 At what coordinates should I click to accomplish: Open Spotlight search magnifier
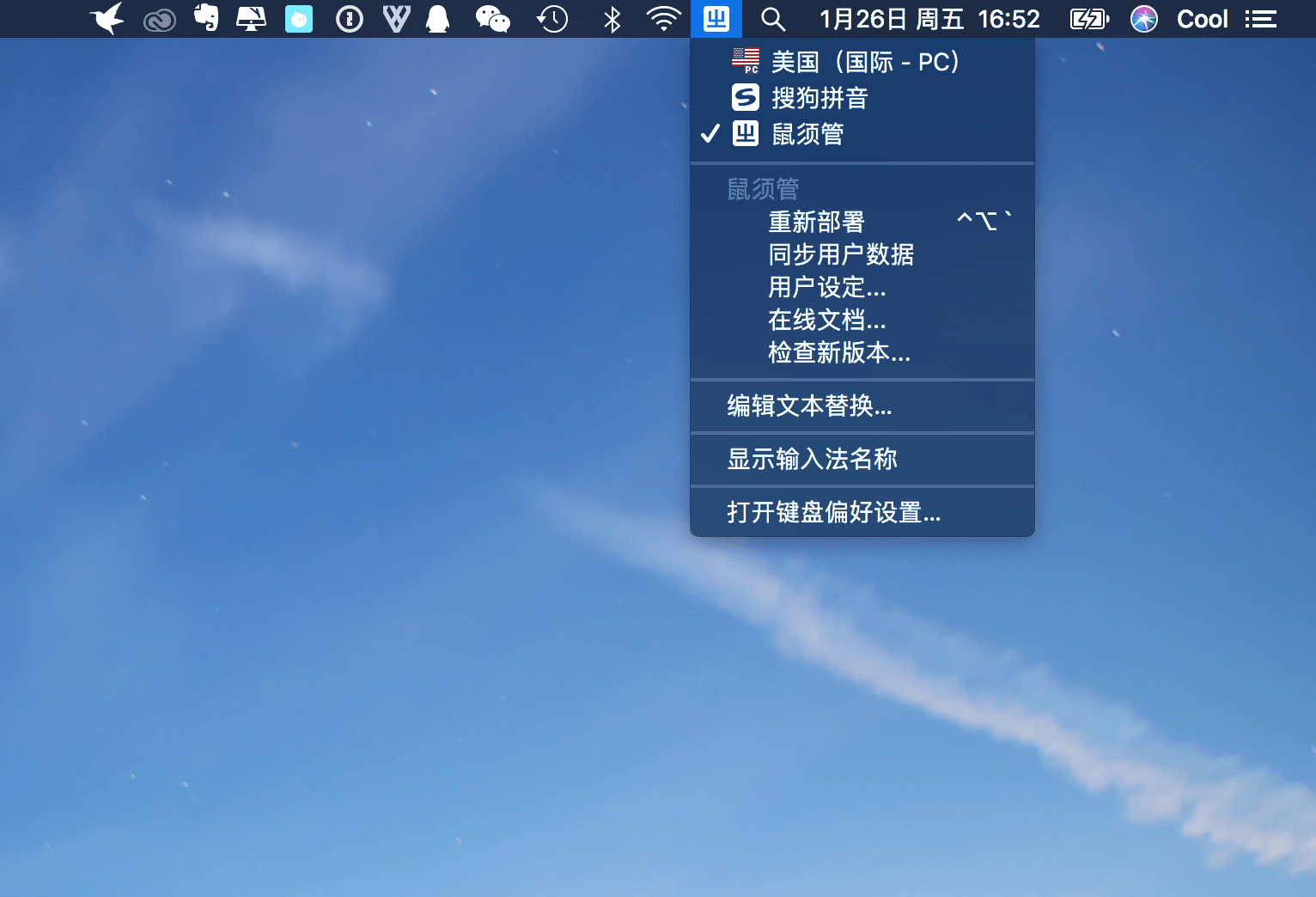(773, 19)
